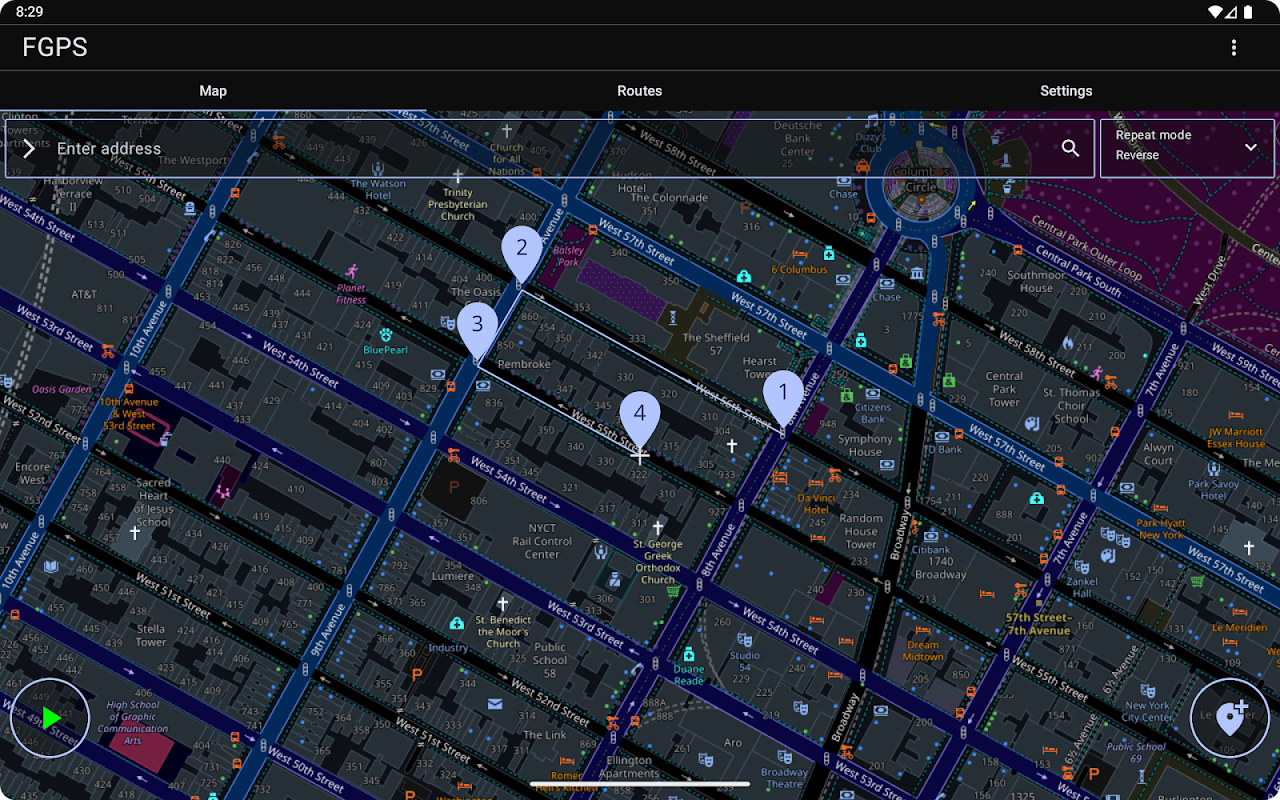
Task: Tap the Southmoor House label
Action: point(1036,282)
